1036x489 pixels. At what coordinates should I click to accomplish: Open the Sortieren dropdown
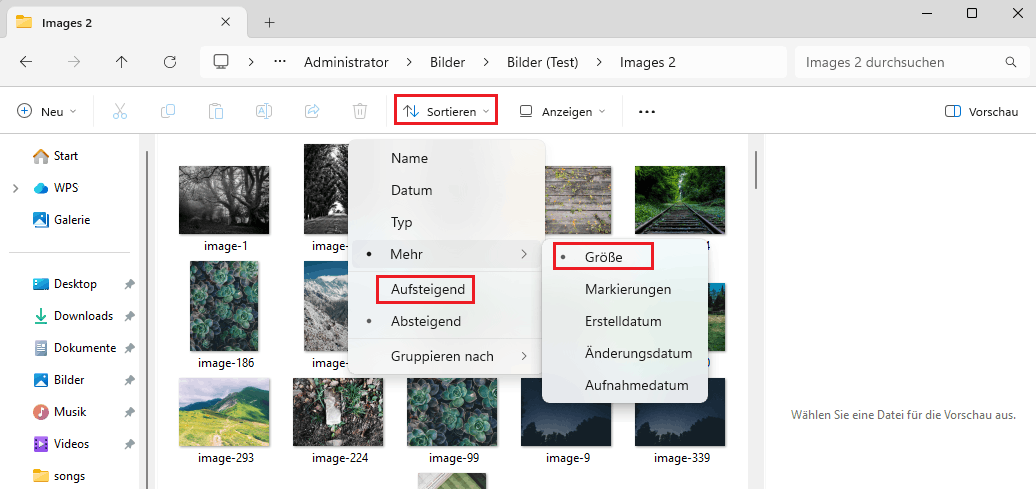tap(446, 111)
